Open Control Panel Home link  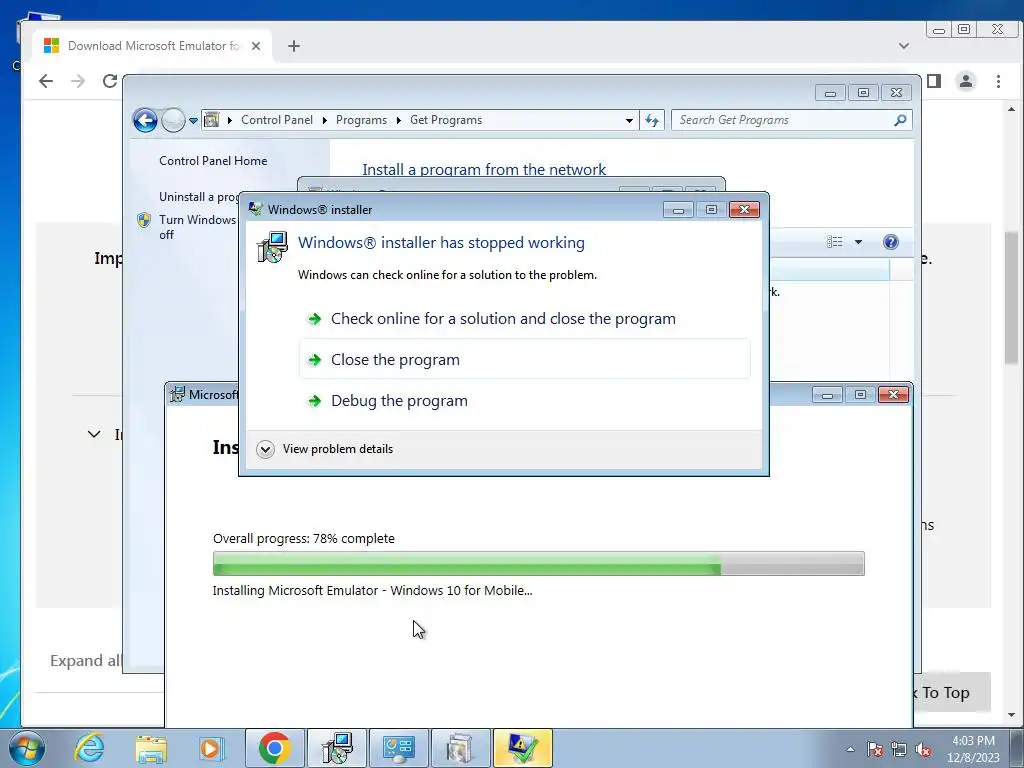[213, 161]
